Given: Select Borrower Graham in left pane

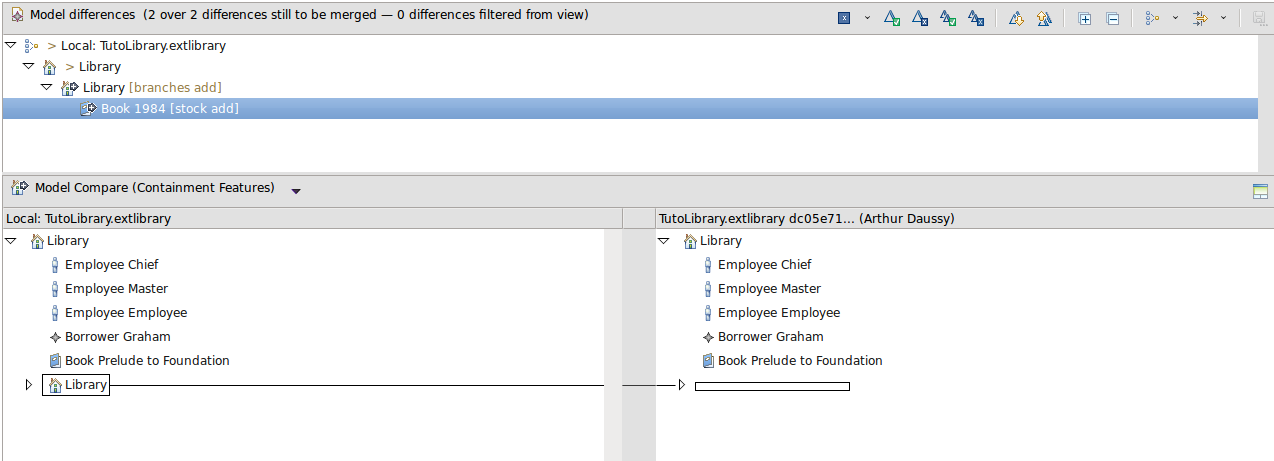Looking at the screenshot, I should point(117,337).
